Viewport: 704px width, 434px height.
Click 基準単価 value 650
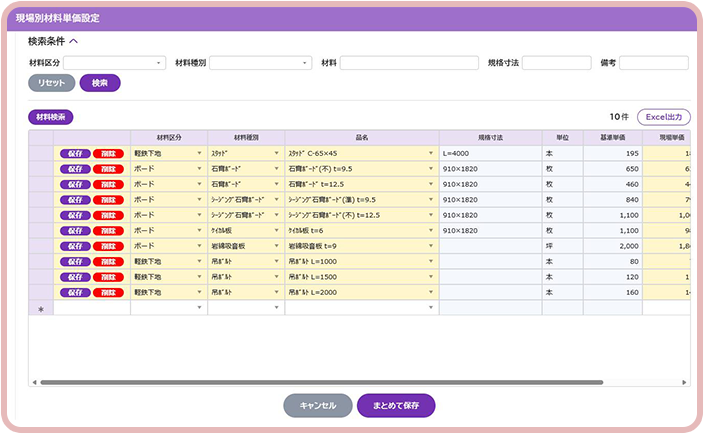[x=613, y=169]
